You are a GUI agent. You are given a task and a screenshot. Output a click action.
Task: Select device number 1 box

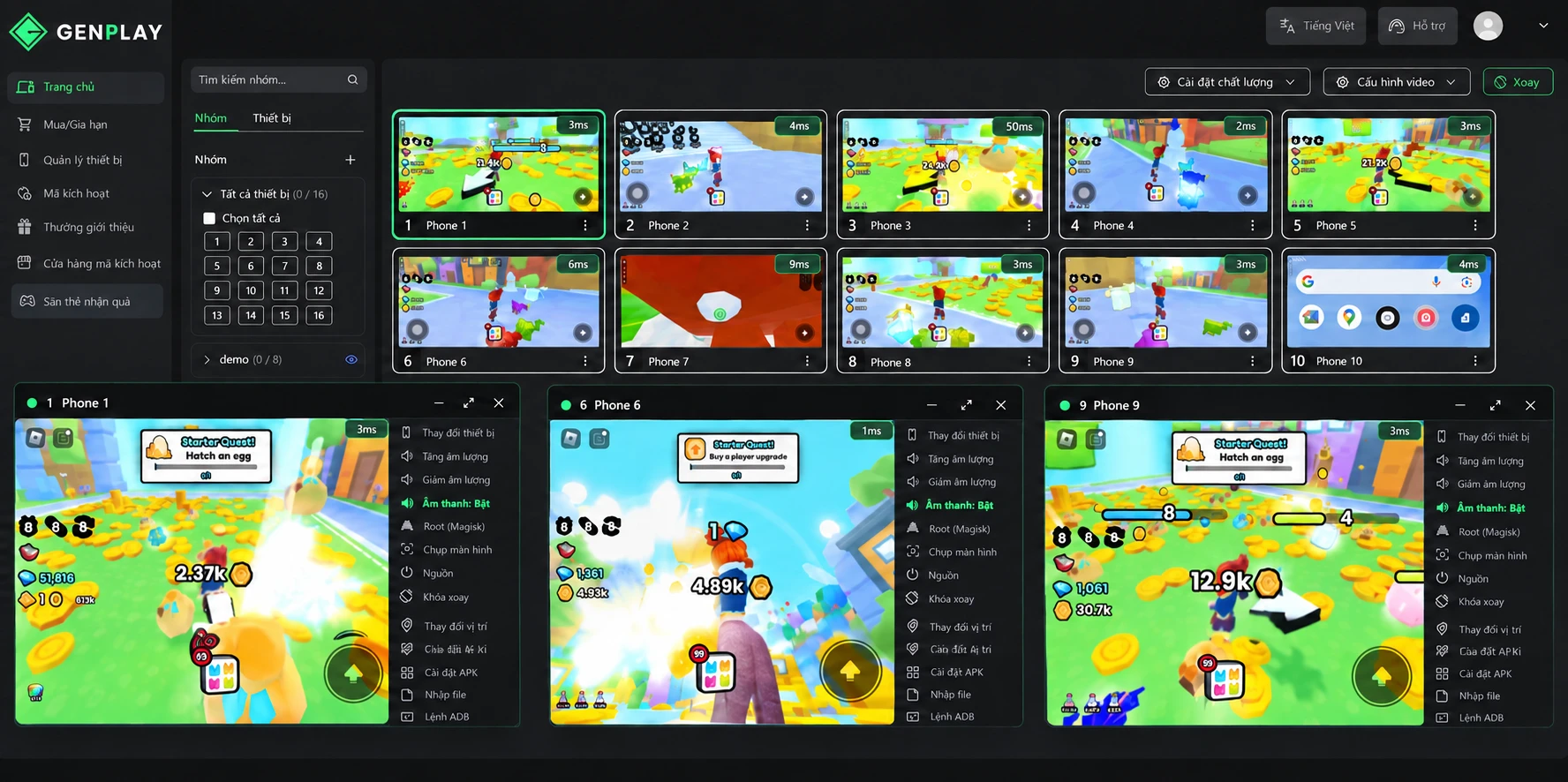(217, 241)
